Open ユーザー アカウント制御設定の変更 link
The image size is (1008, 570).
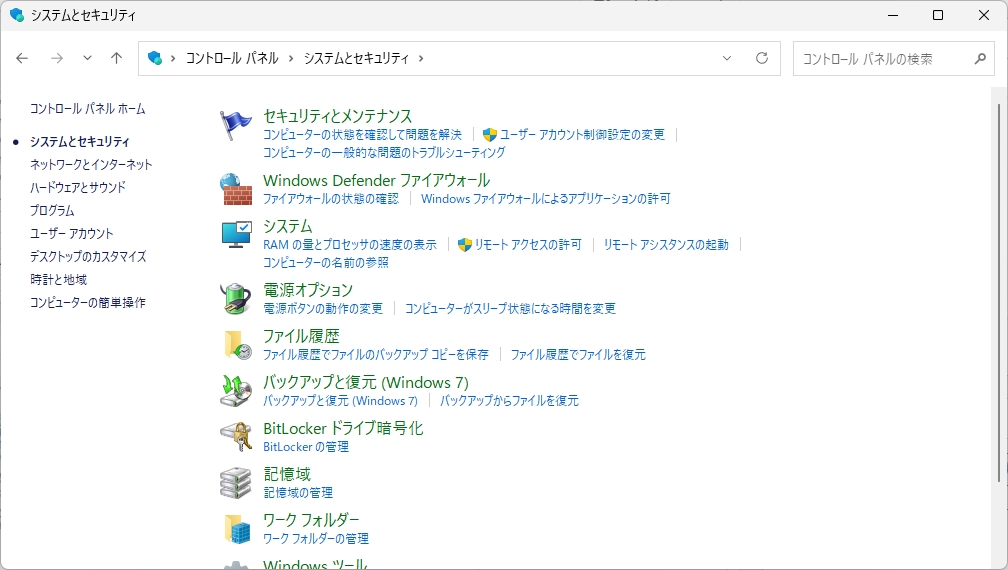point(582,134)
